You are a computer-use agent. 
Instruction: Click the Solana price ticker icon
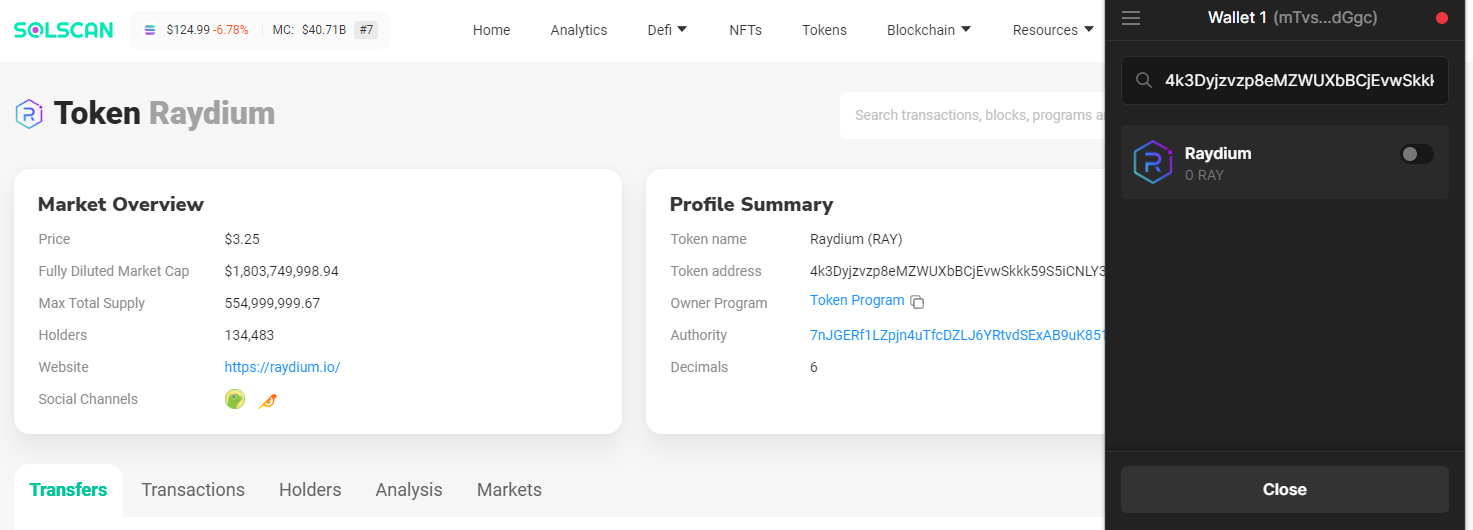[x=150, y=30]
